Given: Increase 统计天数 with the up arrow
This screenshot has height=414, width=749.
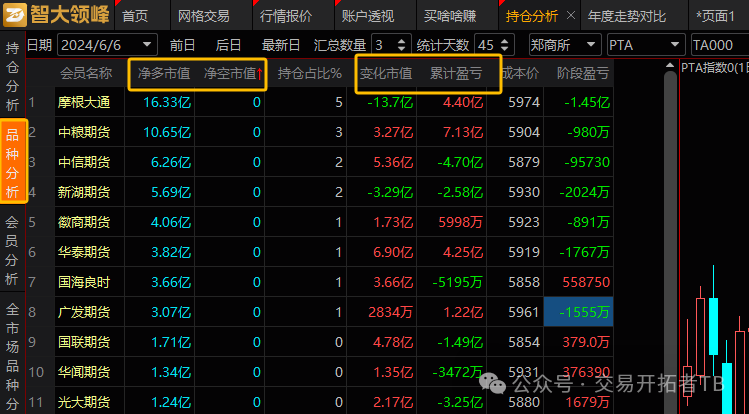Looking at the screenshot, I should (x=505, y=41).
